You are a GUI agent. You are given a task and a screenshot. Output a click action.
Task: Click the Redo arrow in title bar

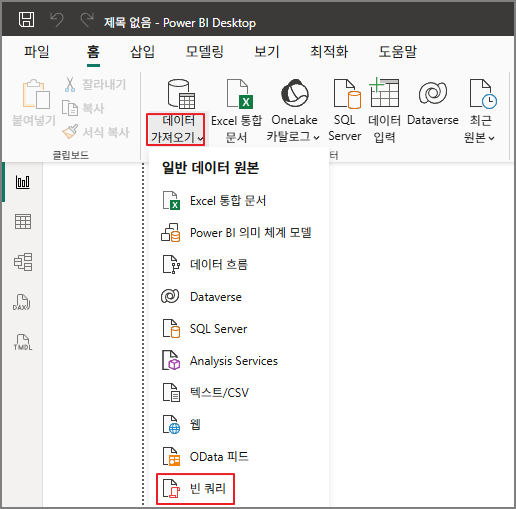pyautogui.click(x=87, y=20)
